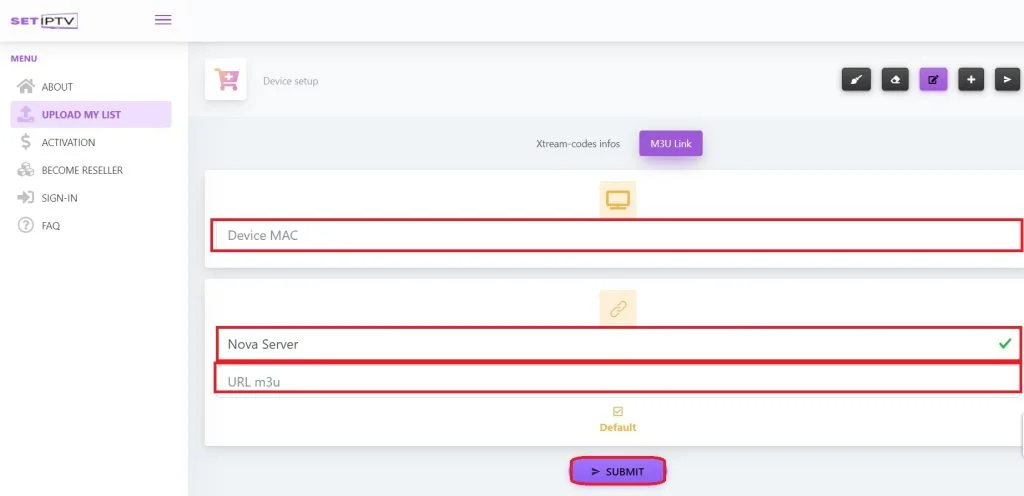Click the chain link icon
The height and width of the screenshot is (496, 1024).
pos(617,310)
